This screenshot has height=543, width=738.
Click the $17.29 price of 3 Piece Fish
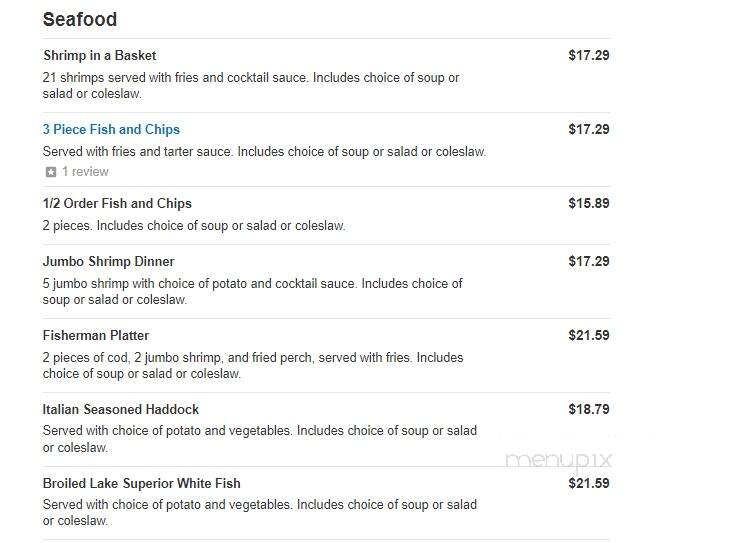(589, 129)
